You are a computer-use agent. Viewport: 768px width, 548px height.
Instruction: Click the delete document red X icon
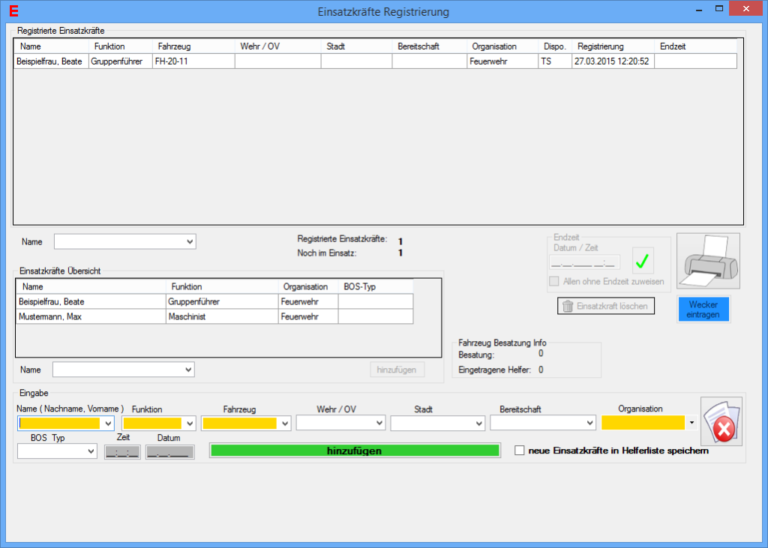point(721,421)
